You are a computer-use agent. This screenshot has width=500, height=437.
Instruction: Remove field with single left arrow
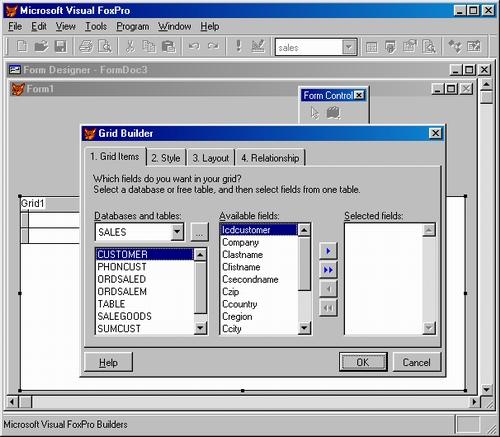click(x=328, y=289)
